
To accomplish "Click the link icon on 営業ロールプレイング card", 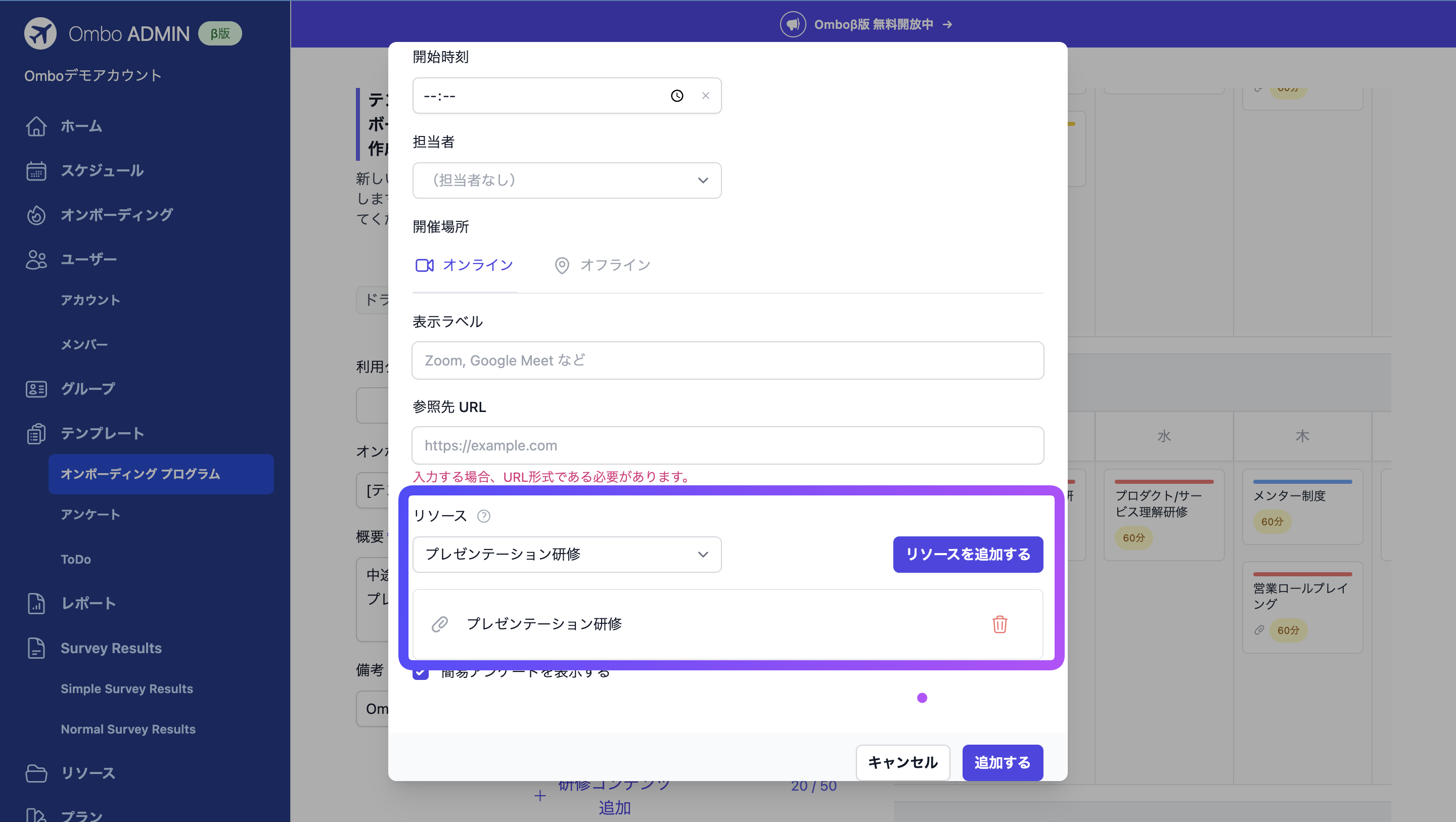I will click(x=1259, y=630).
